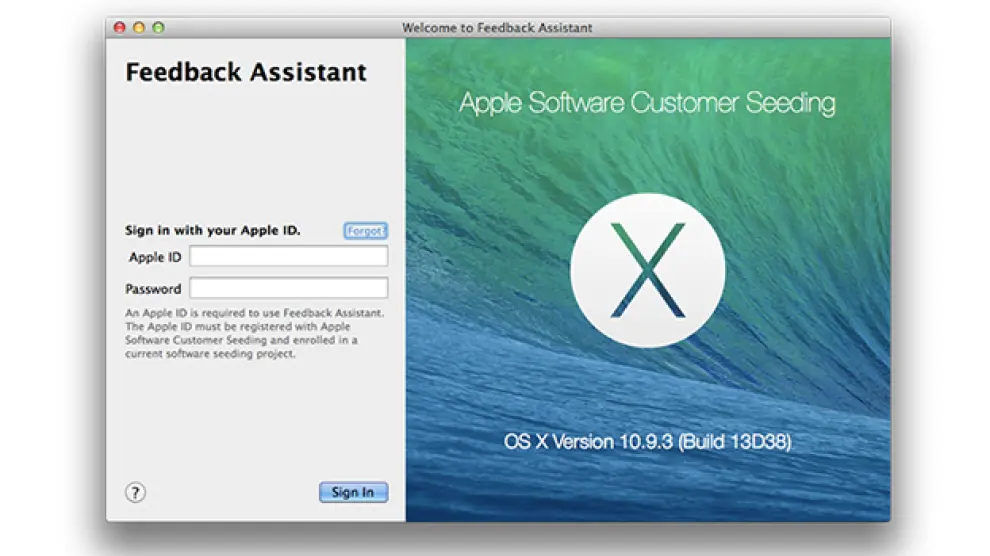Click the OS X Version 10.9.3 text
The width and height of the screenshot is (990, 556).
[588, 442]
